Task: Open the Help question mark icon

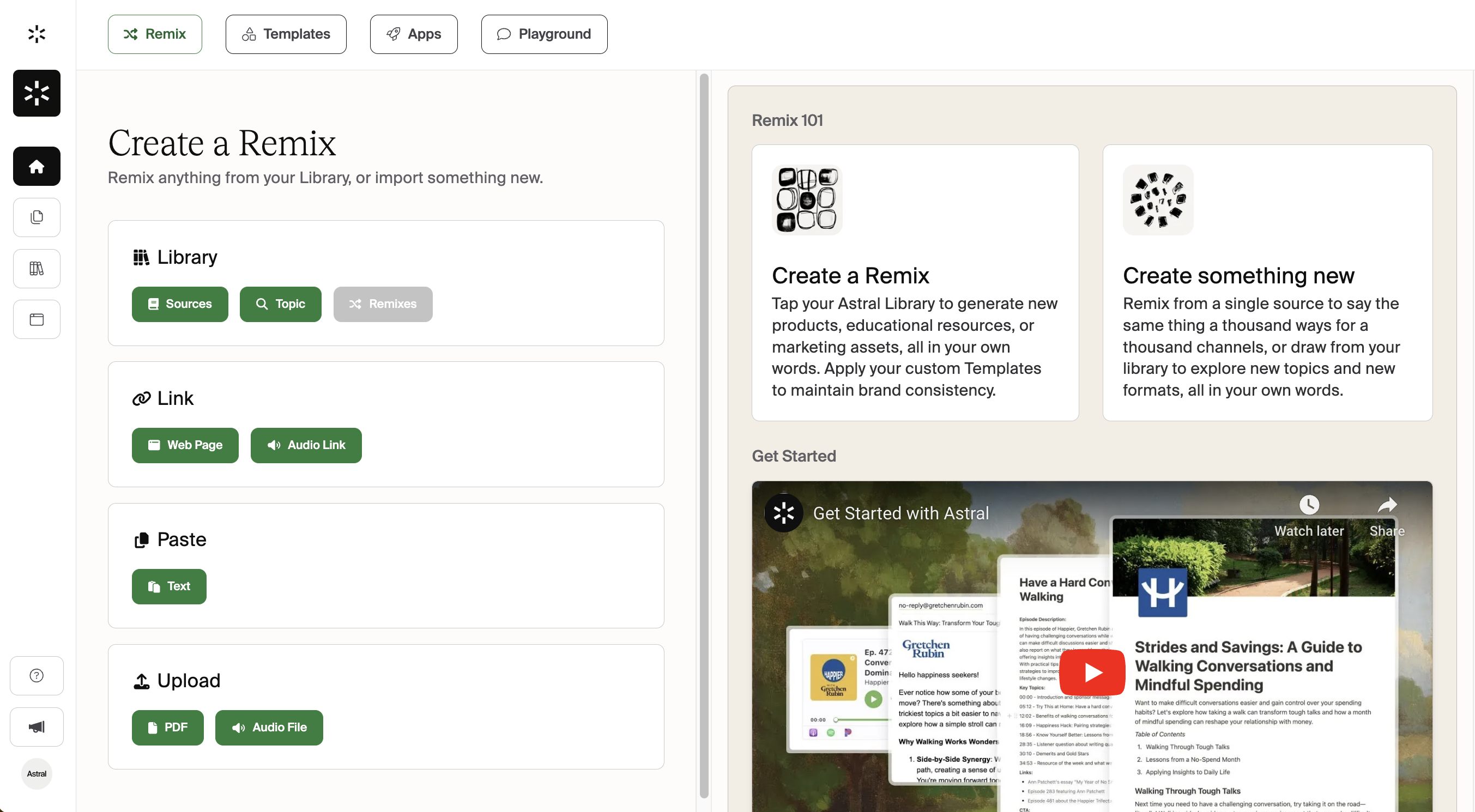Action: (x=37, y=675)
